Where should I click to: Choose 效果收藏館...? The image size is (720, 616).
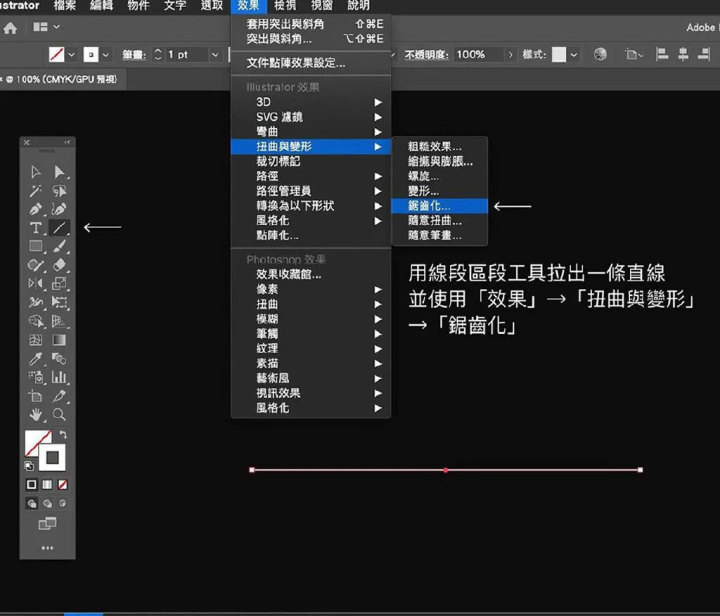click(311, 274)
